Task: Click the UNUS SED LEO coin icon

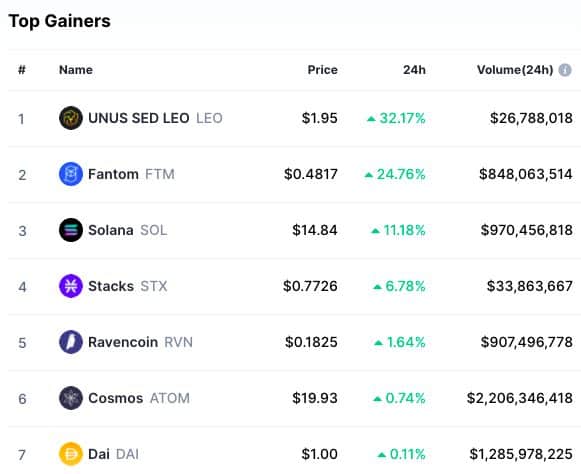Action: pos(71,118)
